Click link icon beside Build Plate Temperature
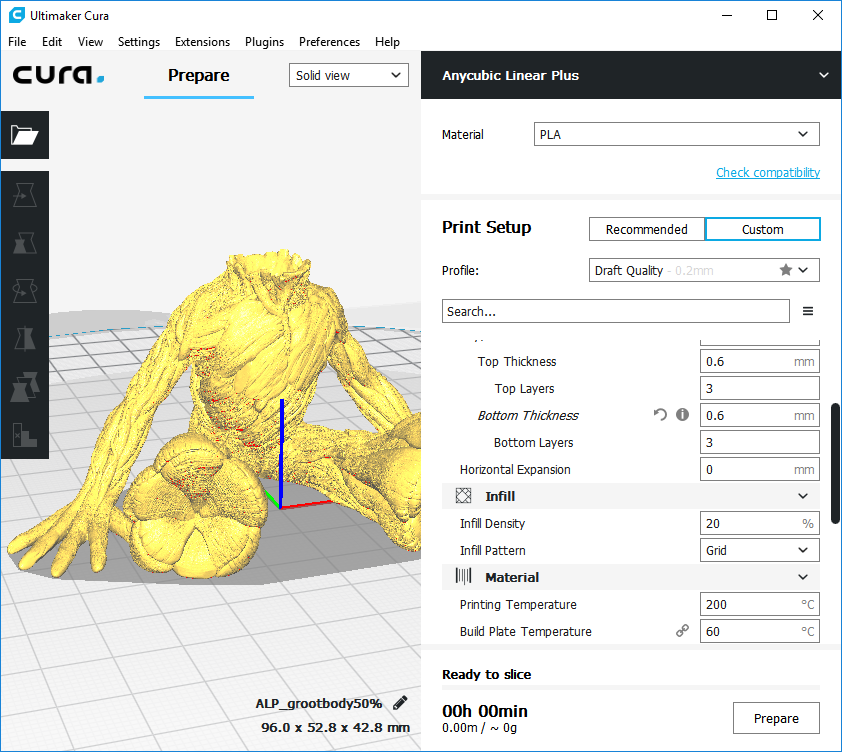The width and height of the screenshot is (842, 752). [682, 631]
